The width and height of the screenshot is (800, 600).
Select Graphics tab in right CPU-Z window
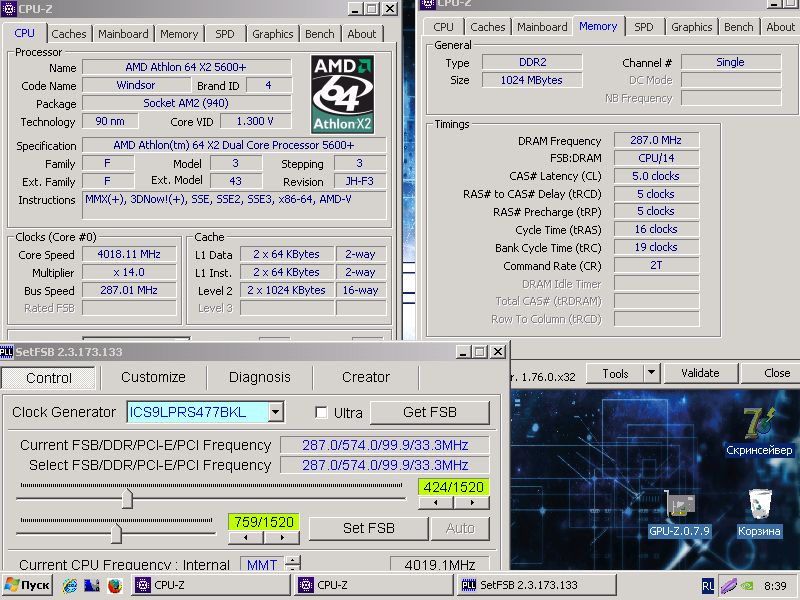point(691,27)
